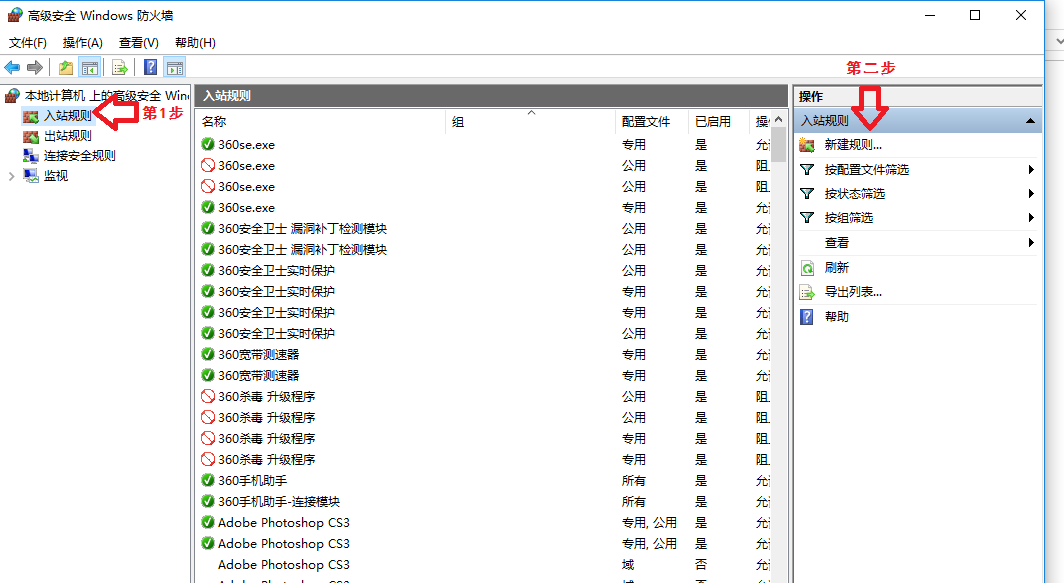Click the 连接安全规则 computers icon in tree

(x=31, y=155)
